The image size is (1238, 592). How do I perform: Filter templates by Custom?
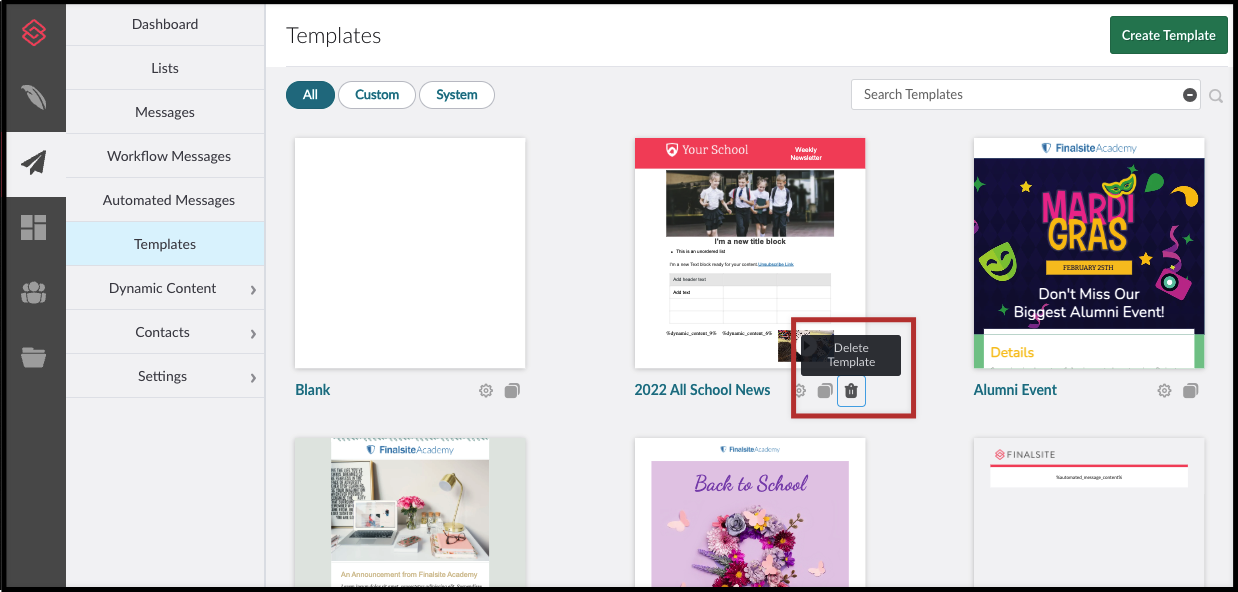(377, 95)
